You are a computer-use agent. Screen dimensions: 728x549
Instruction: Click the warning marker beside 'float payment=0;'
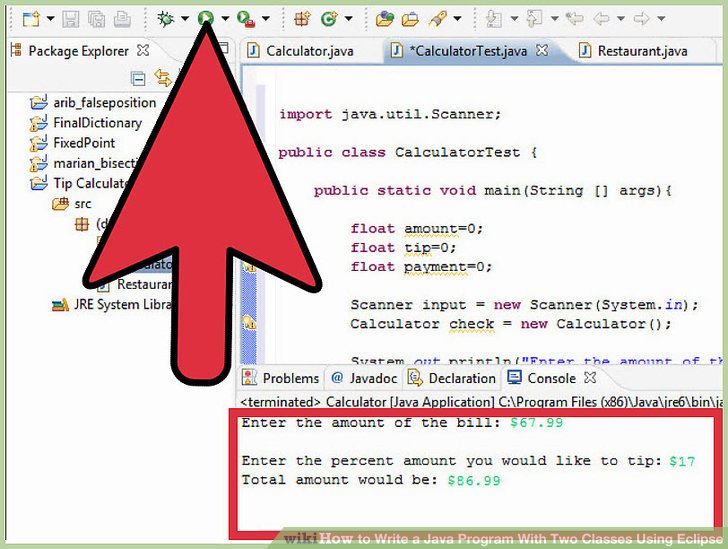click(249, 267)
